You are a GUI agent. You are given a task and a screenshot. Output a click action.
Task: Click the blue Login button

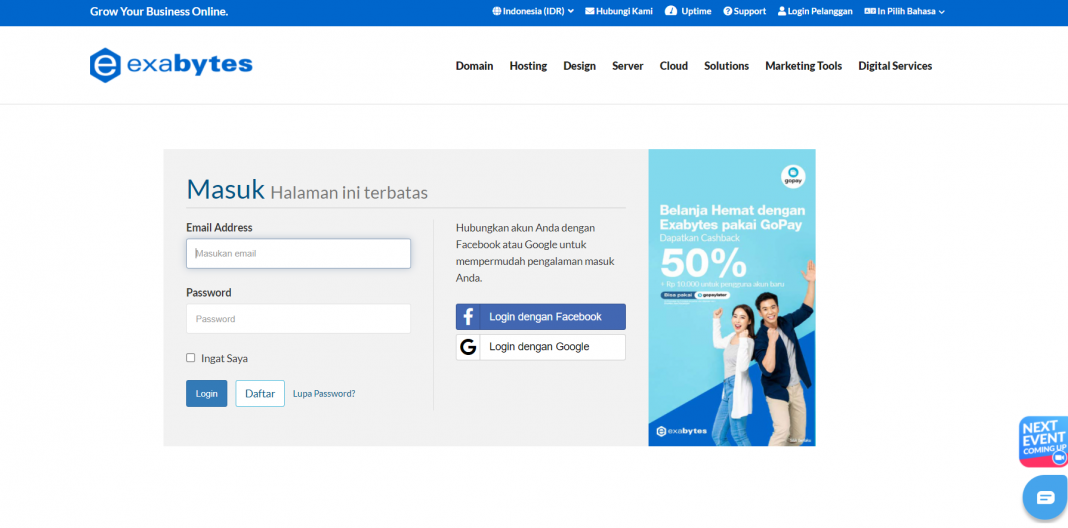point(206,394)
